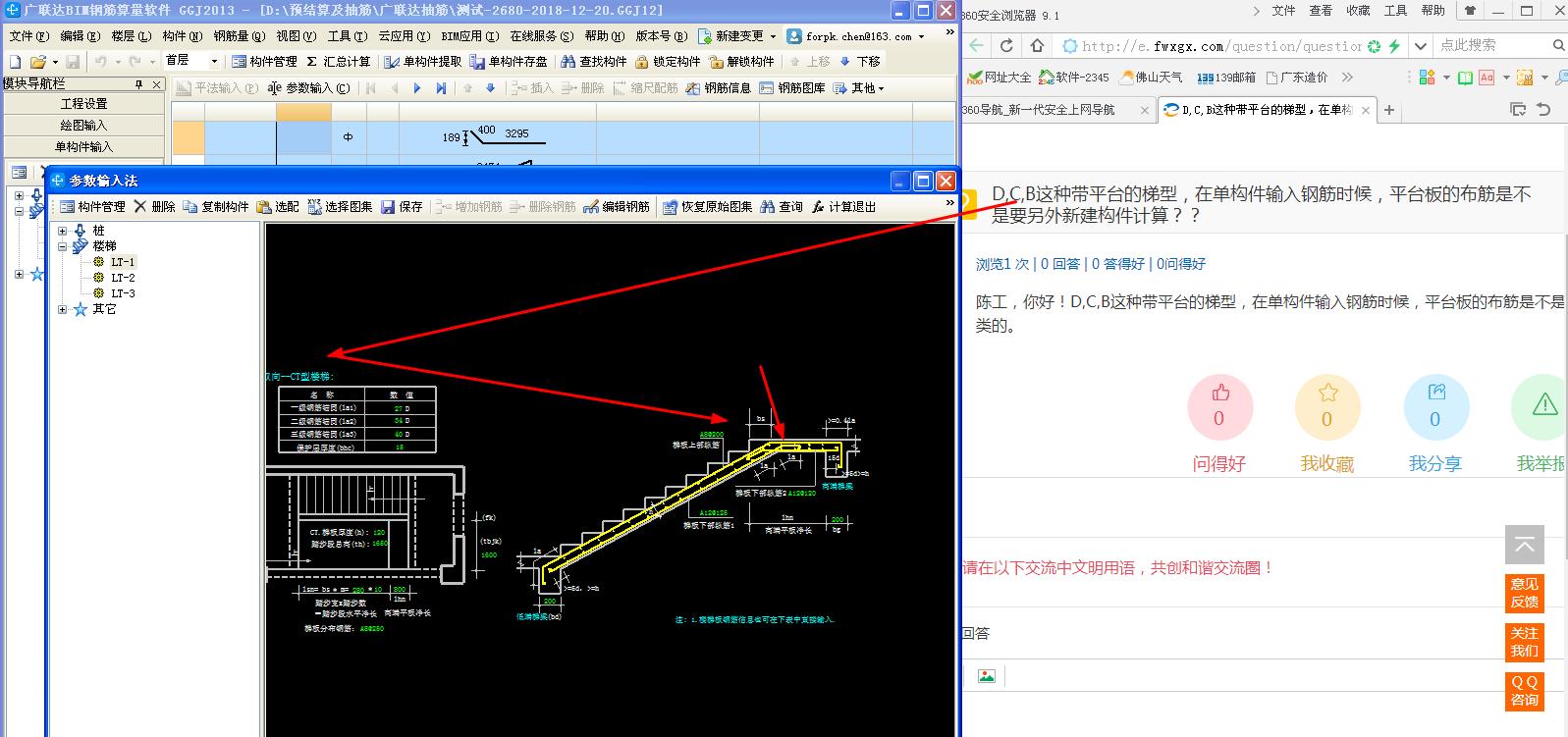Select LT-2 in stair tree
Image resolution: width=1568 pixels, height=737 pixels.
tap(123, 278)
